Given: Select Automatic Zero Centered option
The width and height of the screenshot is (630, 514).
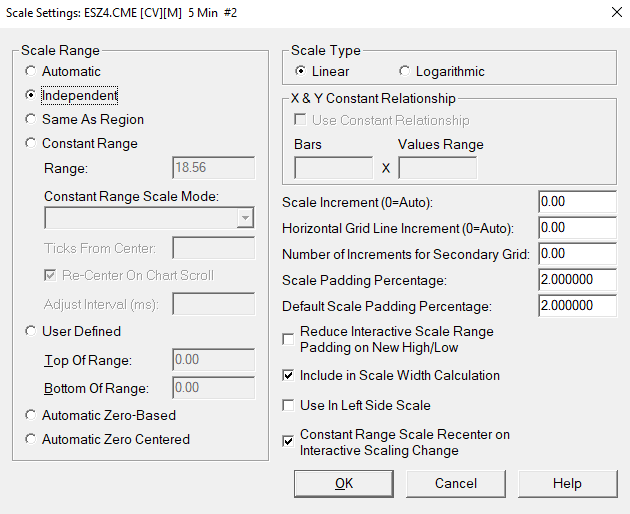Looking at the screenshot, I should click(32, 440).
